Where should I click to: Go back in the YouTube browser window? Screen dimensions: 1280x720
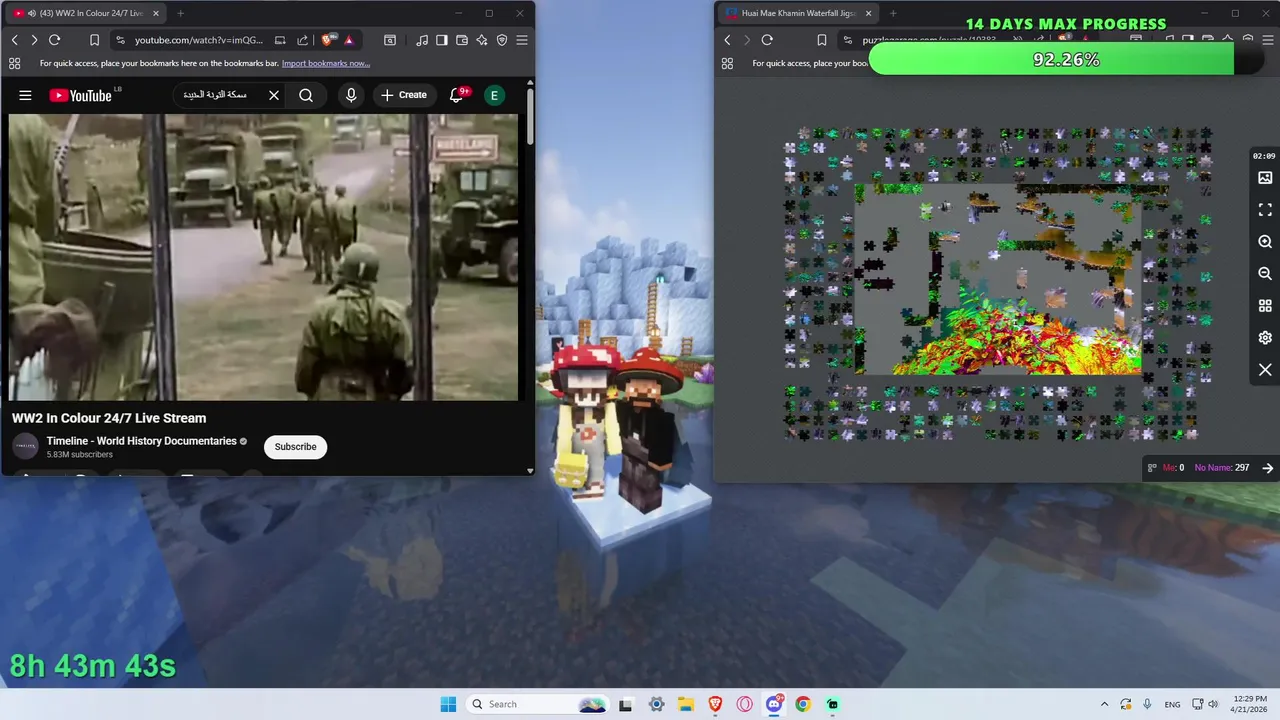(14, 40)
